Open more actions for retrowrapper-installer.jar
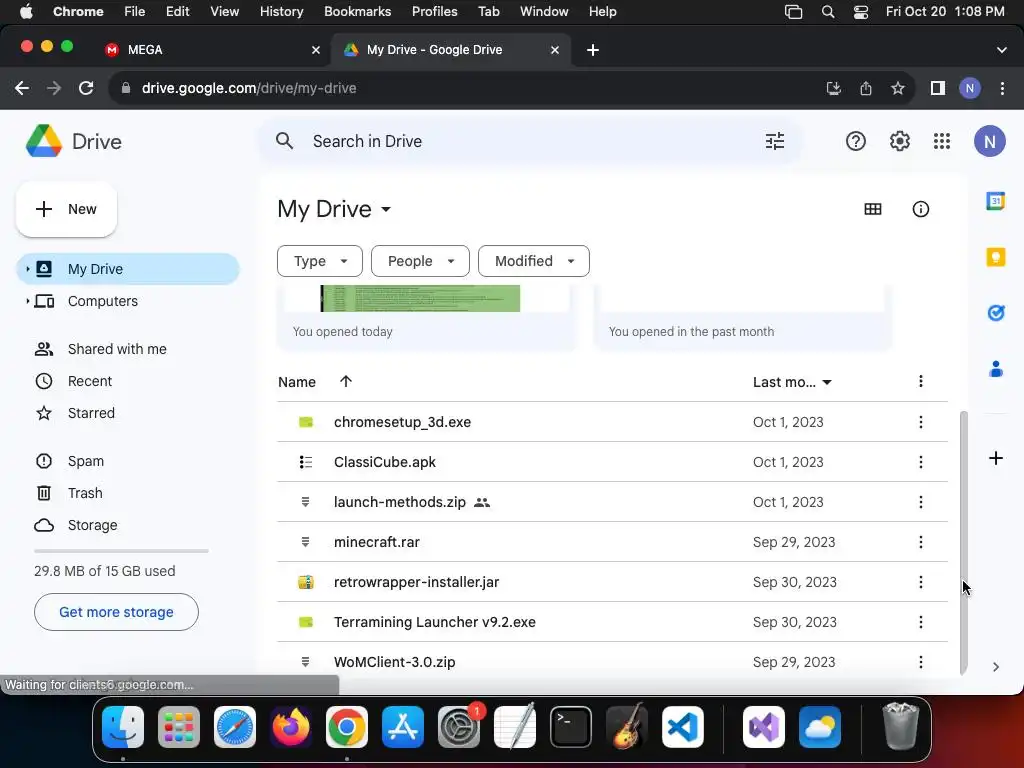Viewport: 1024px width, 768px height. pos(920,582)
